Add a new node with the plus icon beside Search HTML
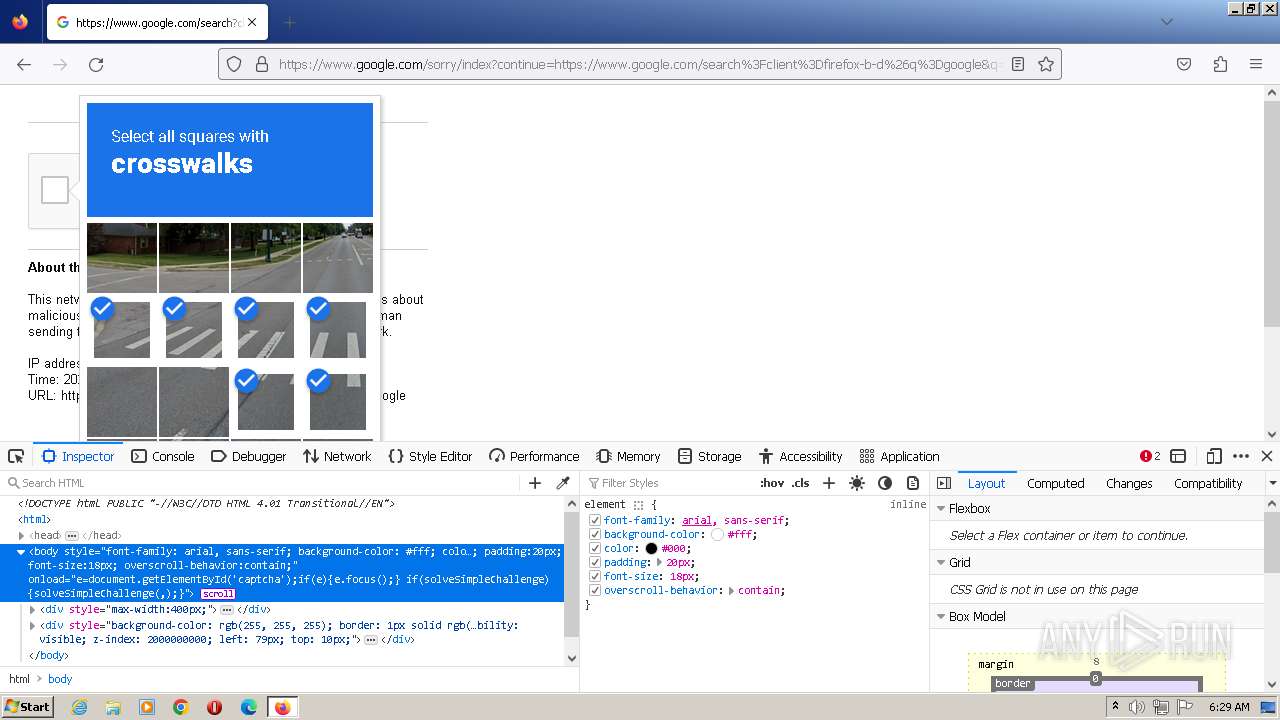Viewport: 1280px width, 720px height. point(535,483)
